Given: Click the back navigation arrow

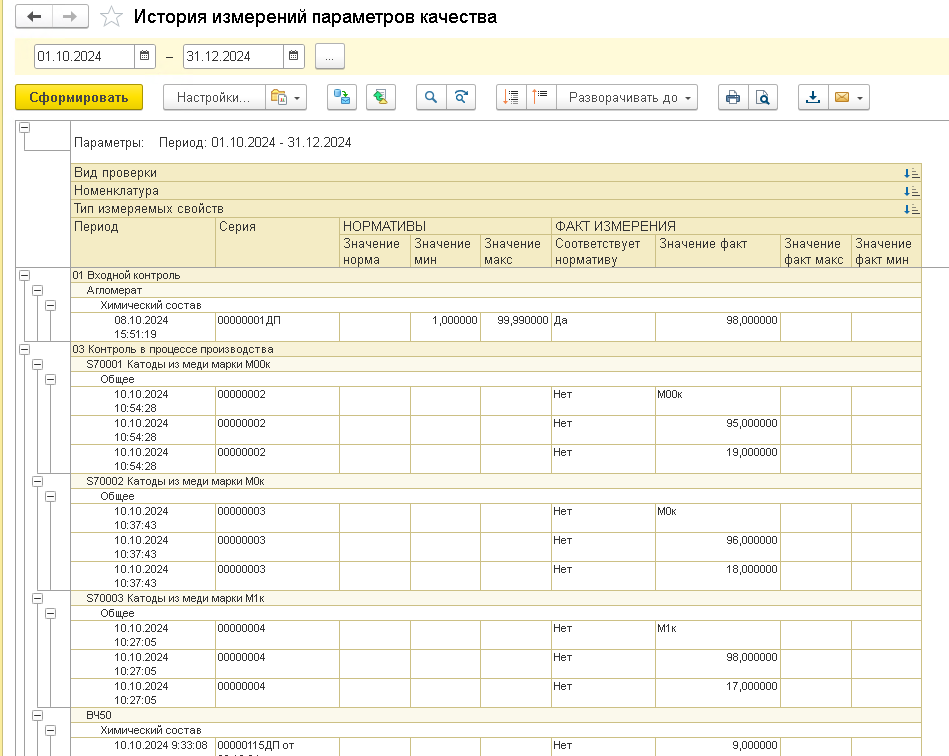Looking at the screenshot, I should pos(35,17).
